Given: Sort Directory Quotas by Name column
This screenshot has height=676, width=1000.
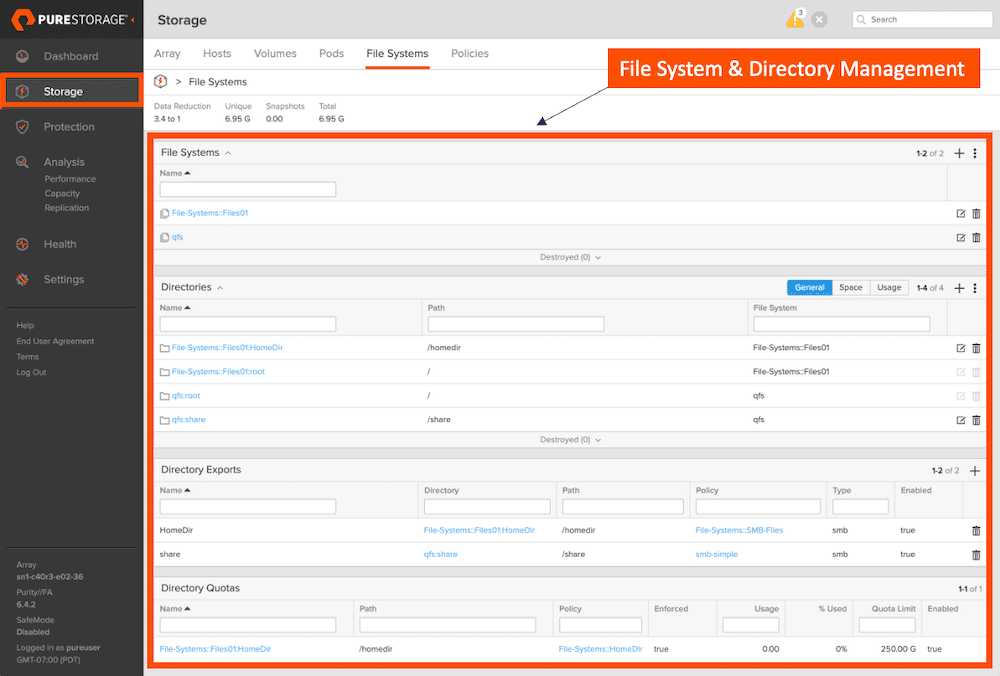Looking at the screenshot, I should pos(175,609).
